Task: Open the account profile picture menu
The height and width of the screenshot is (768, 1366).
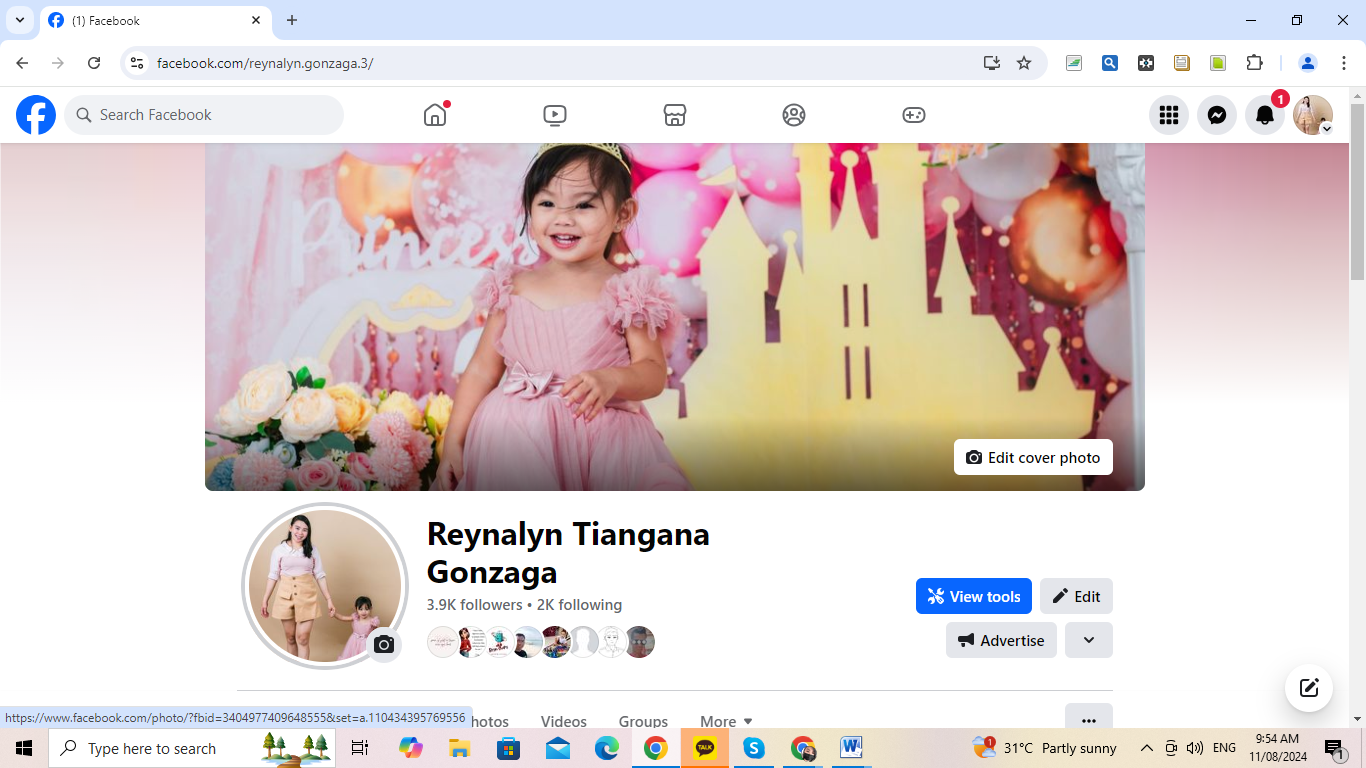Action: 1313,115
